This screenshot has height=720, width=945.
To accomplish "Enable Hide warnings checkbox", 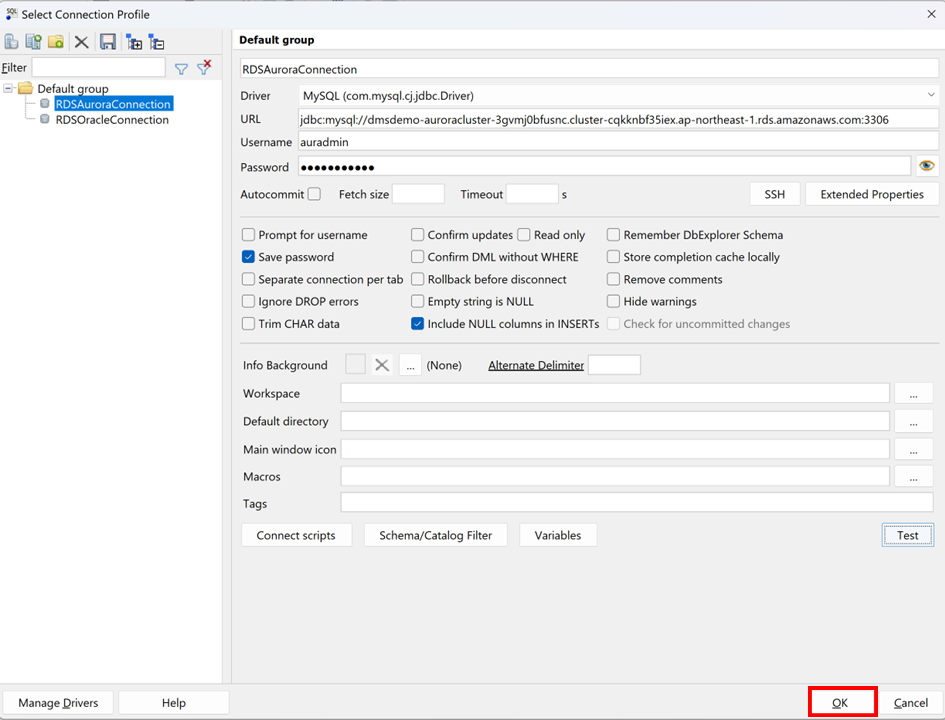I will [x=614, y=301].
